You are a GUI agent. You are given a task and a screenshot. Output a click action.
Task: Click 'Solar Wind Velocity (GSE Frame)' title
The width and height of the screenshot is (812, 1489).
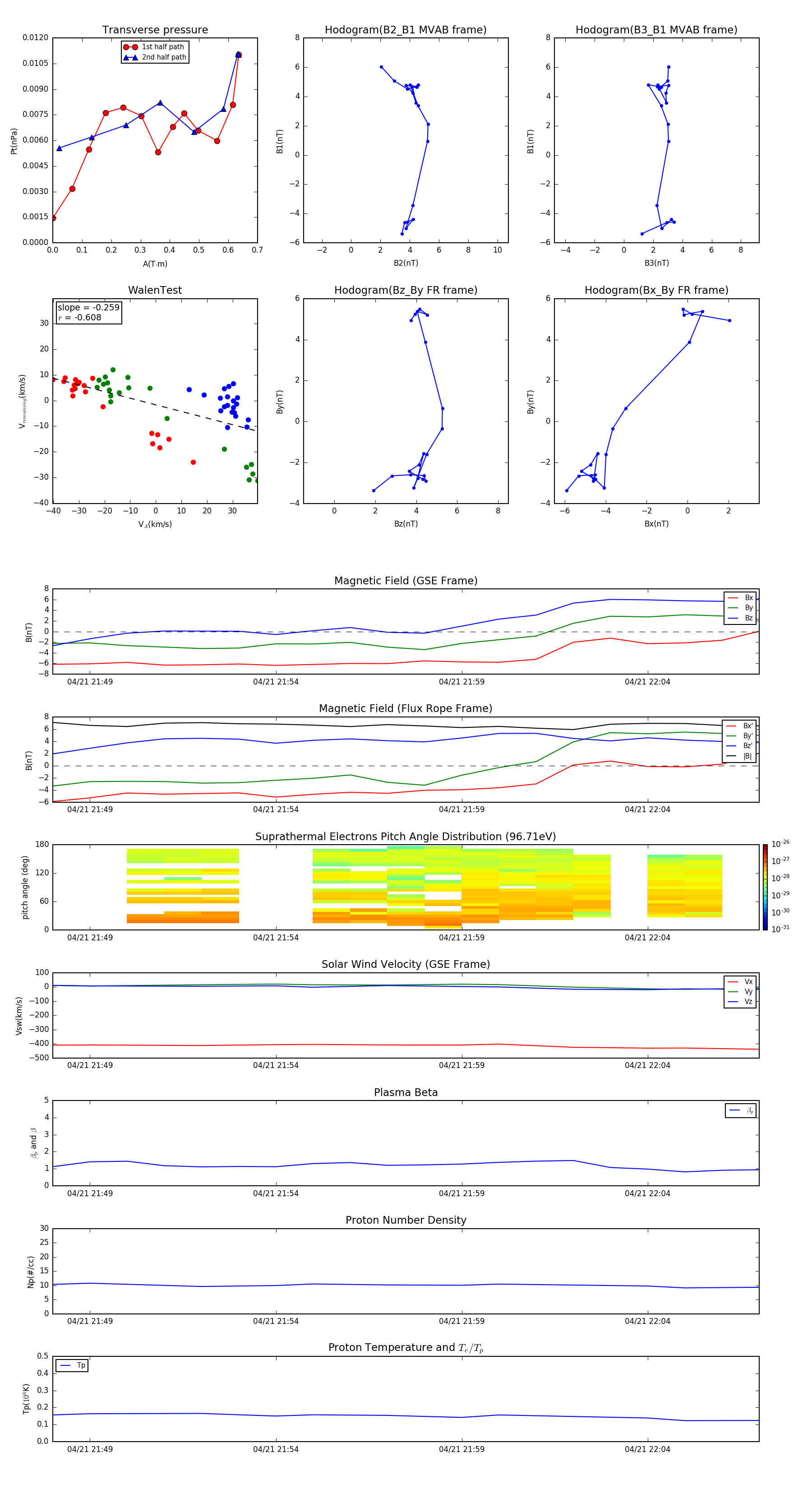406,964
